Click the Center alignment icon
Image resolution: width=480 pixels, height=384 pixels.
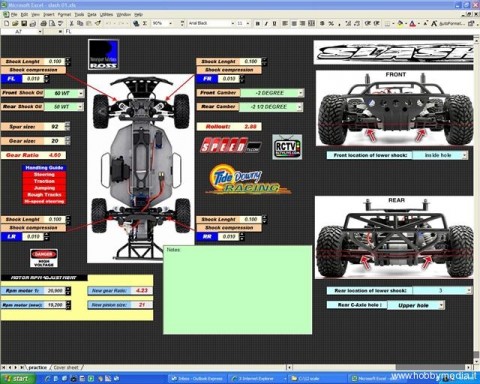click(294, 23)
